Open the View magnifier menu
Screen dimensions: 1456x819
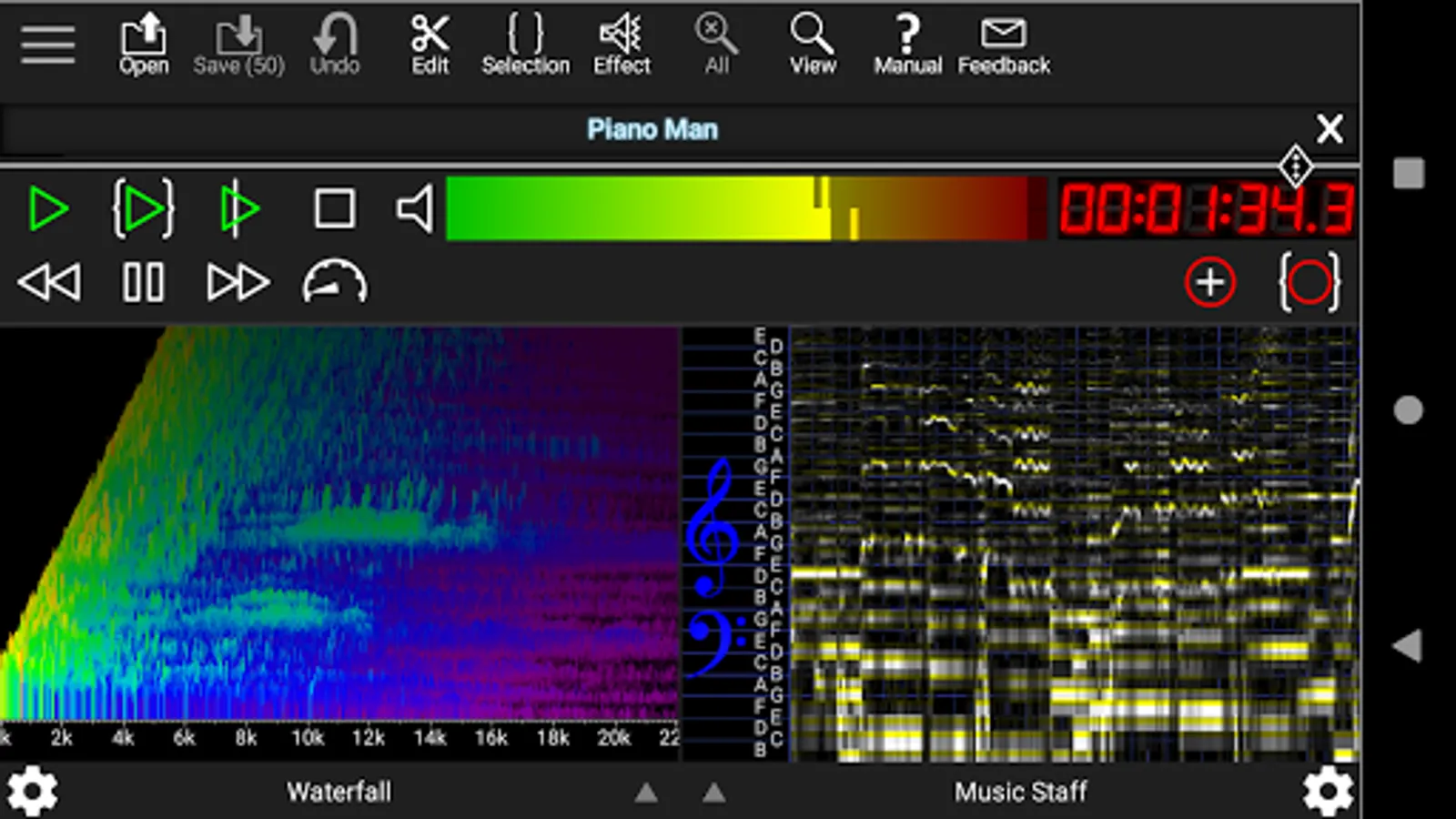coord(812,45)
